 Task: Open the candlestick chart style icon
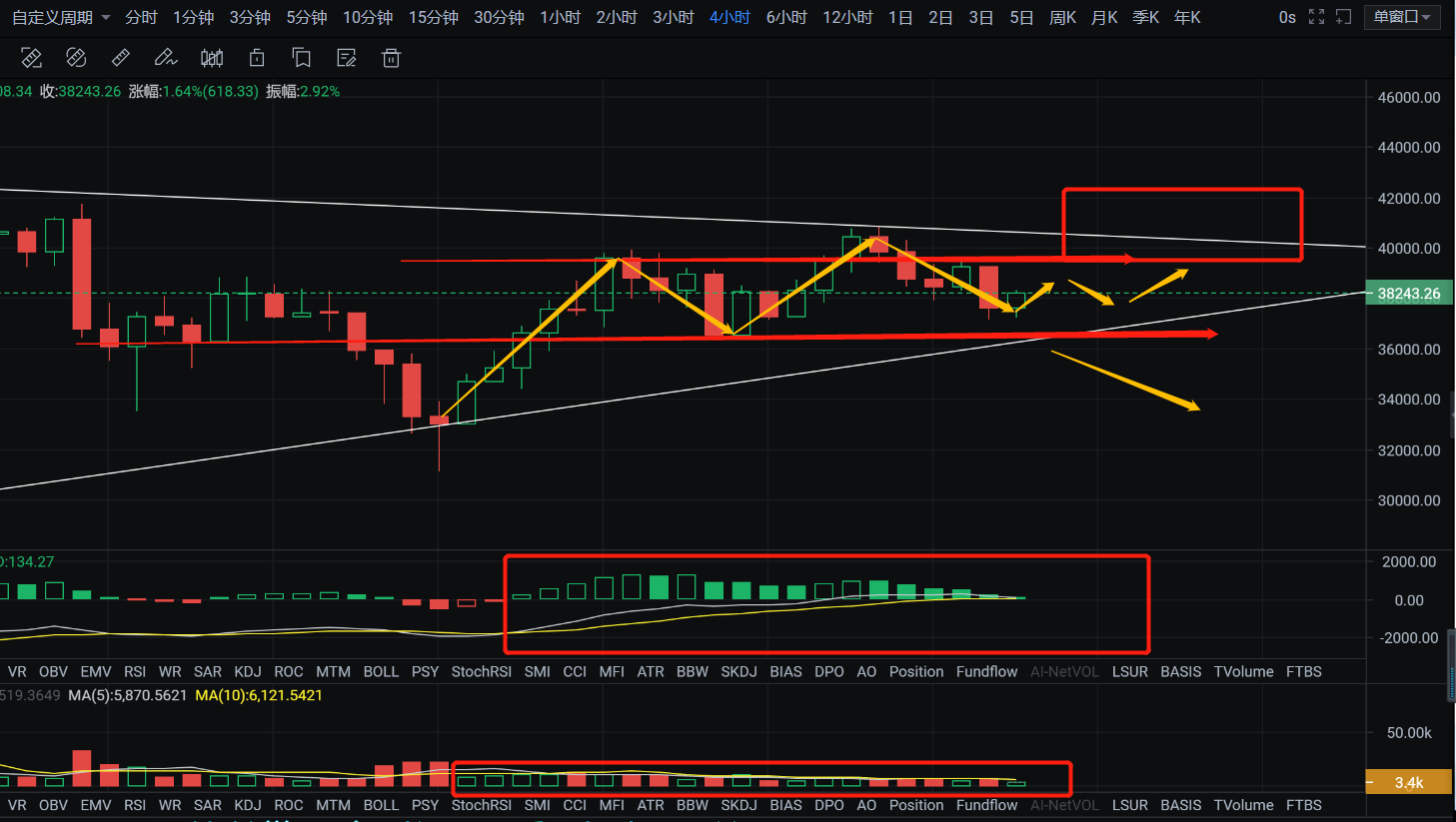tap(212, 58)
